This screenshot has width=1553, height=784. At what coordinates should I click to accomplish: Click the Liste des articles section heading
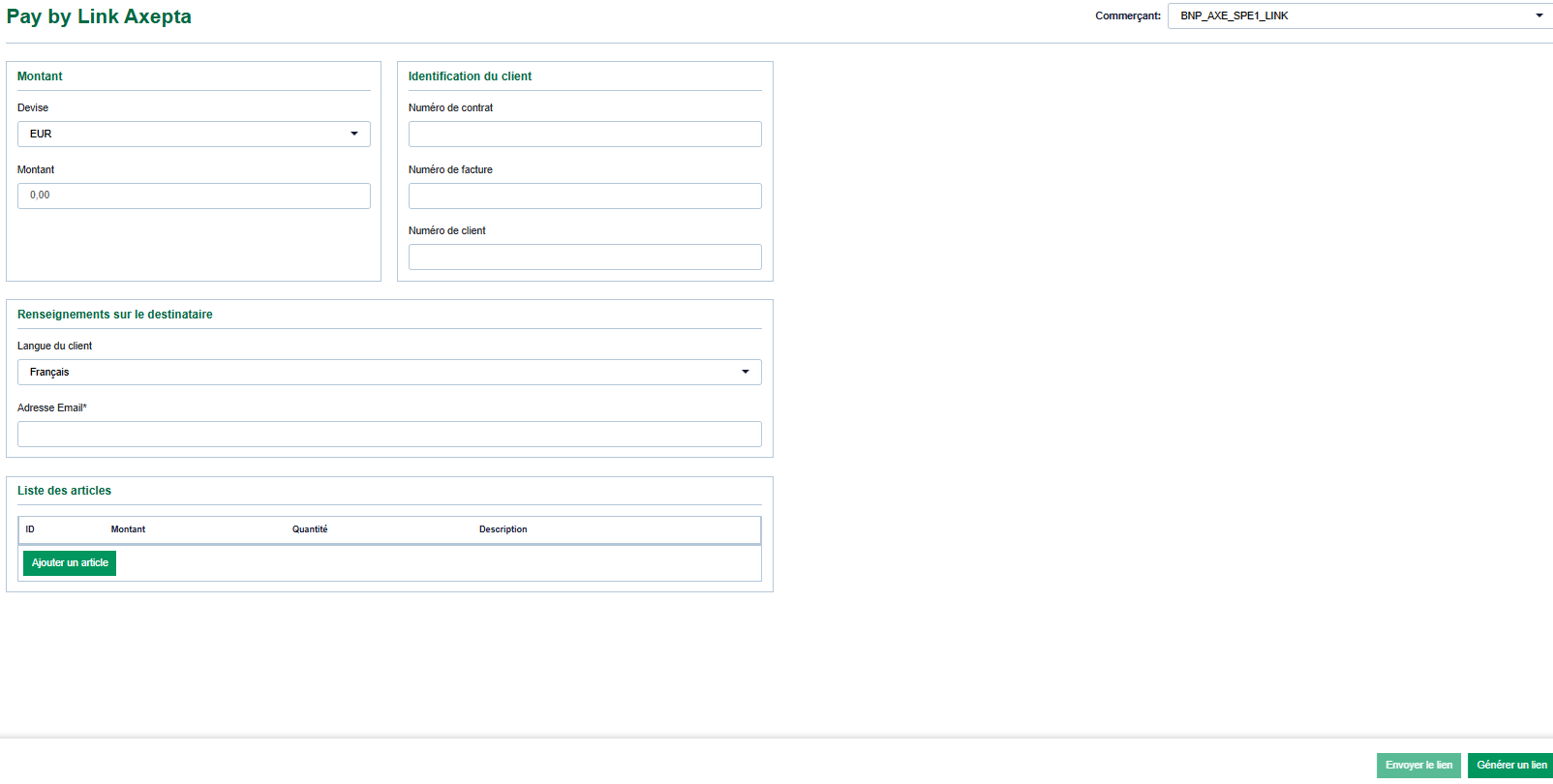64,491
